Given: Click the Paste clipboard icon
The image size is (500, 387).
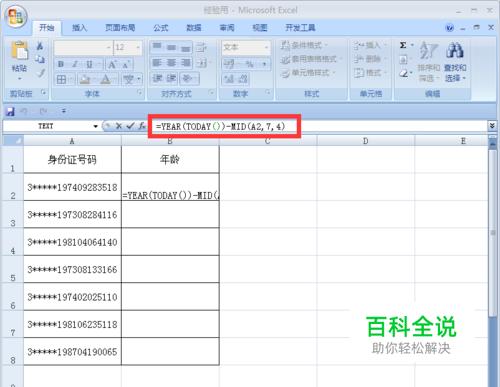Looking at the screenshot, I should 20,51.
